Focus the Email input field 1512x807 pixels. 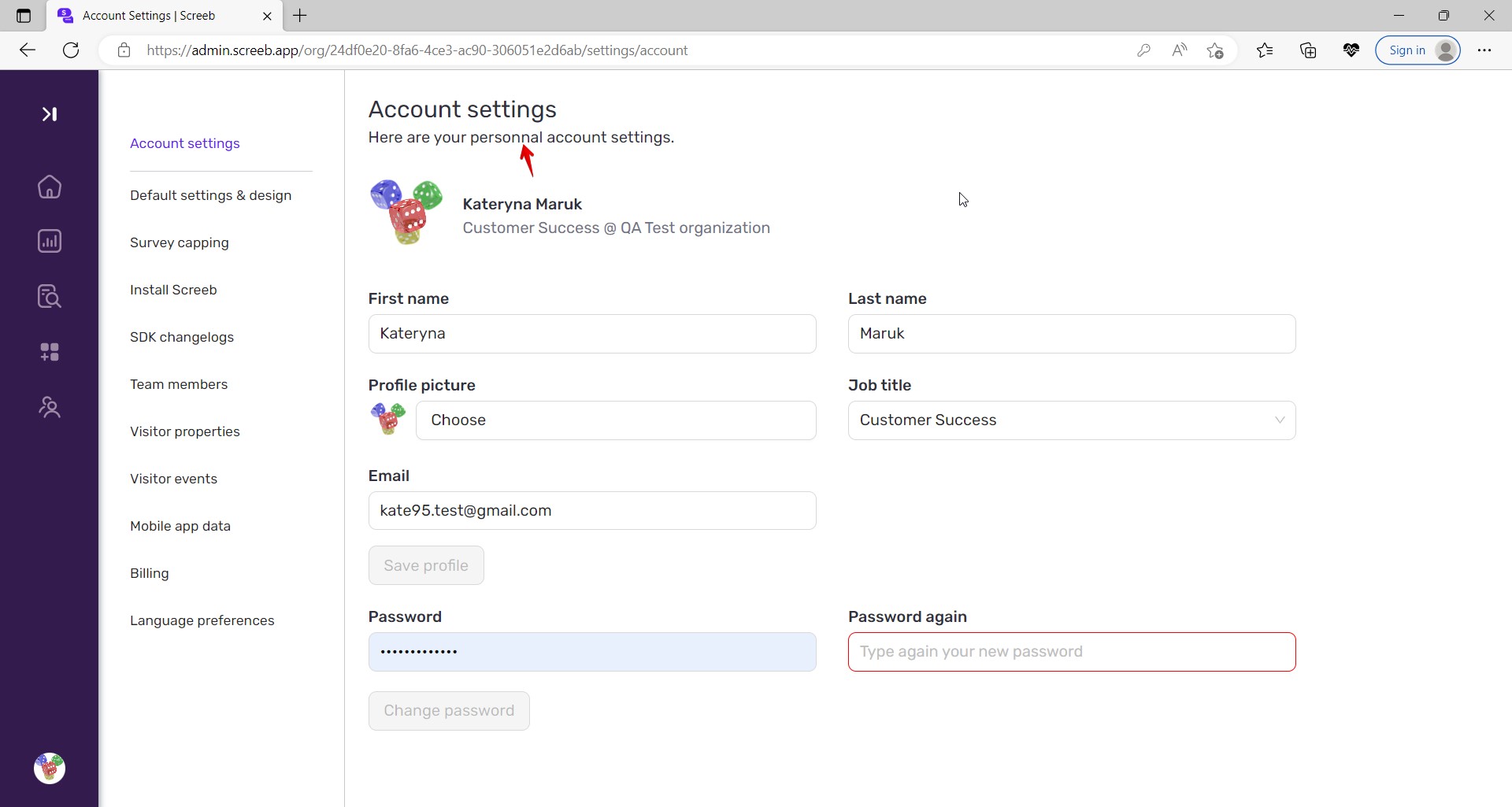tap(592, 511)
